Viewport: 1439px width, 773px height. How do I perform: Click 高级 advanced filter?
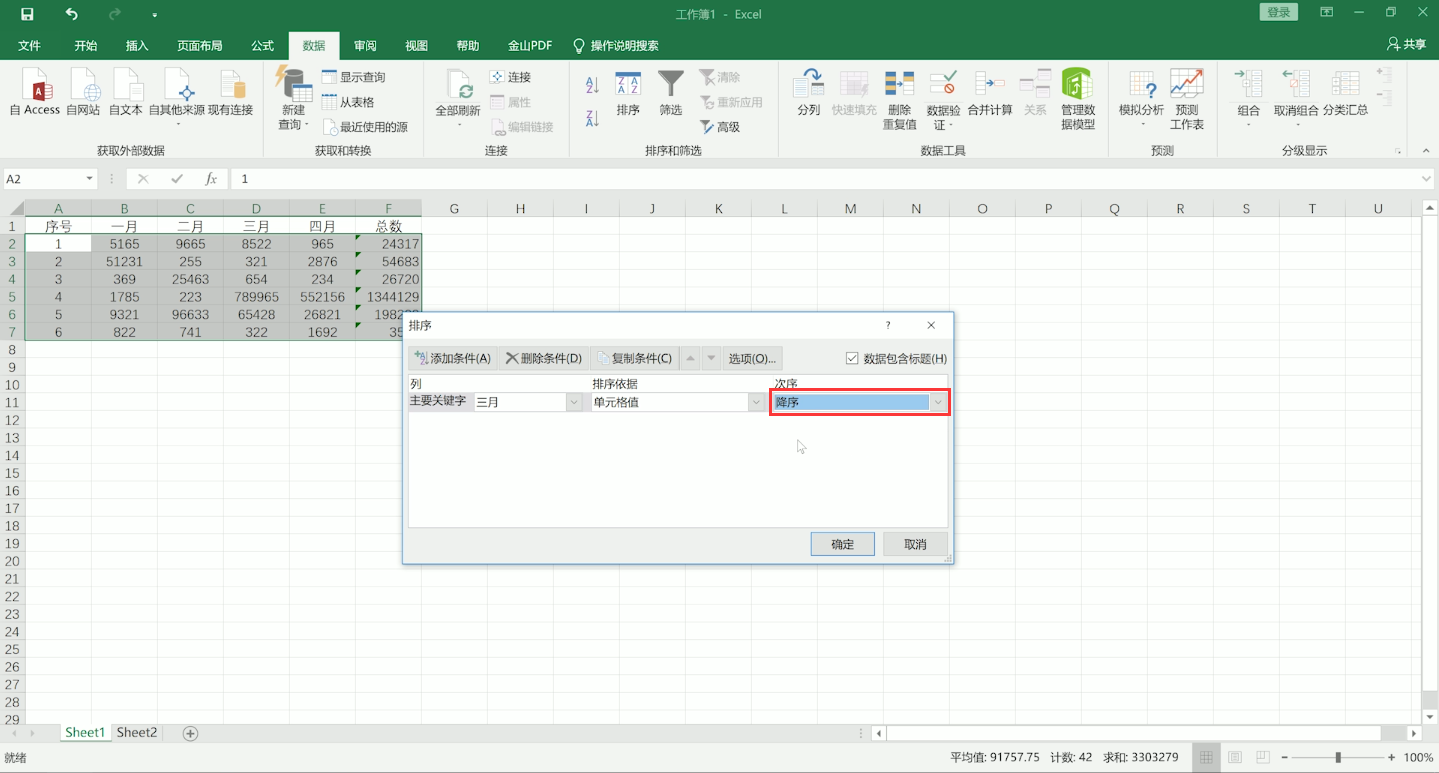click(720, 127)
